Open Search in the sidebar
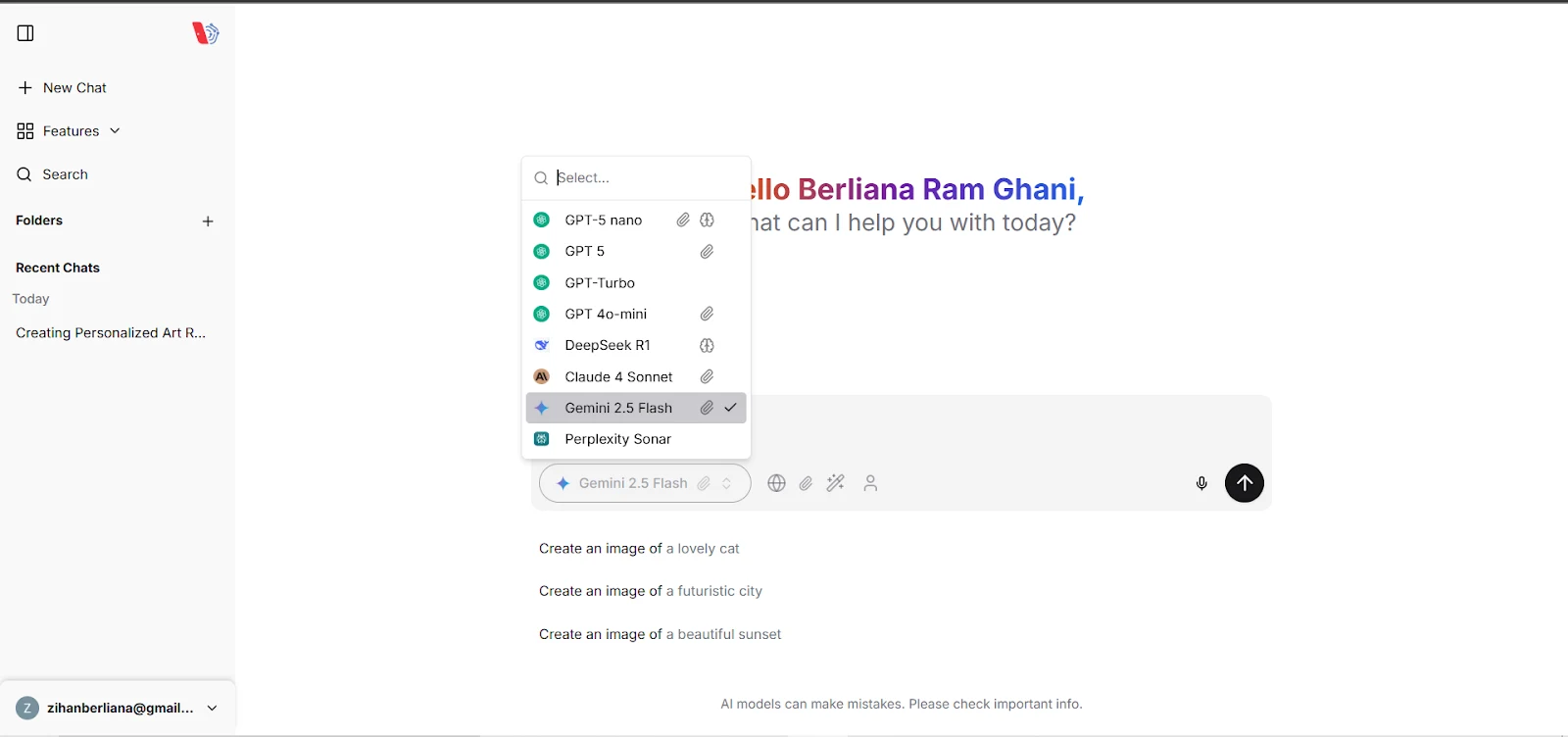This screenshot has width=1568, height=737. pos(53,174)
